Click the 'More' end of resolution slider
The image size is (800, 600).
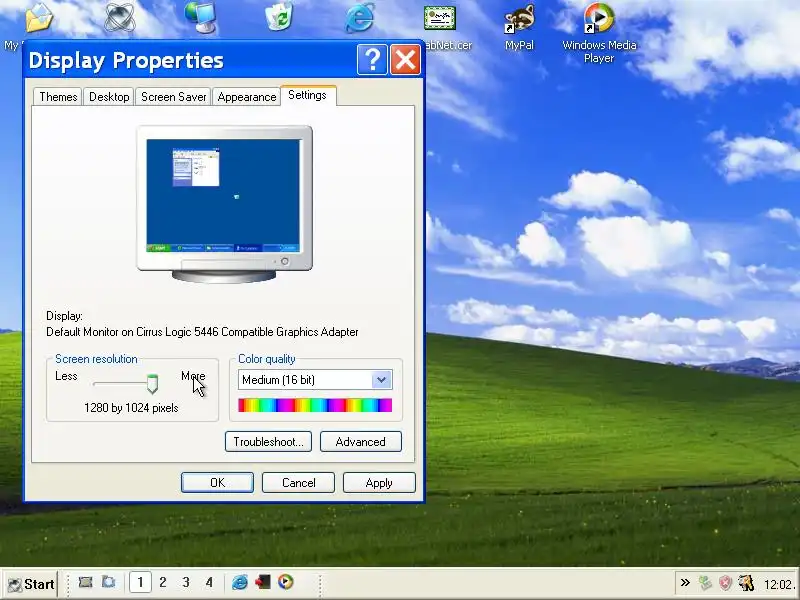click(193, 377)
